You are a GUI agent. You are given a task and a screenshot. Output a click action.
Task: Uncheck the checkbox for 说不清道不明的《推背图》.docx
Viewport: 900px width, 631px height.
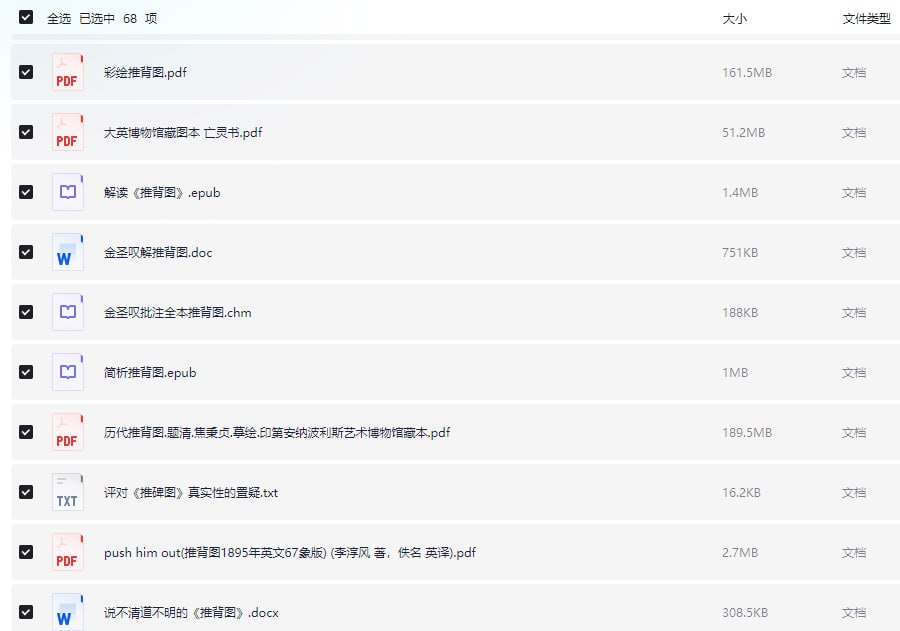pos(26,612)
